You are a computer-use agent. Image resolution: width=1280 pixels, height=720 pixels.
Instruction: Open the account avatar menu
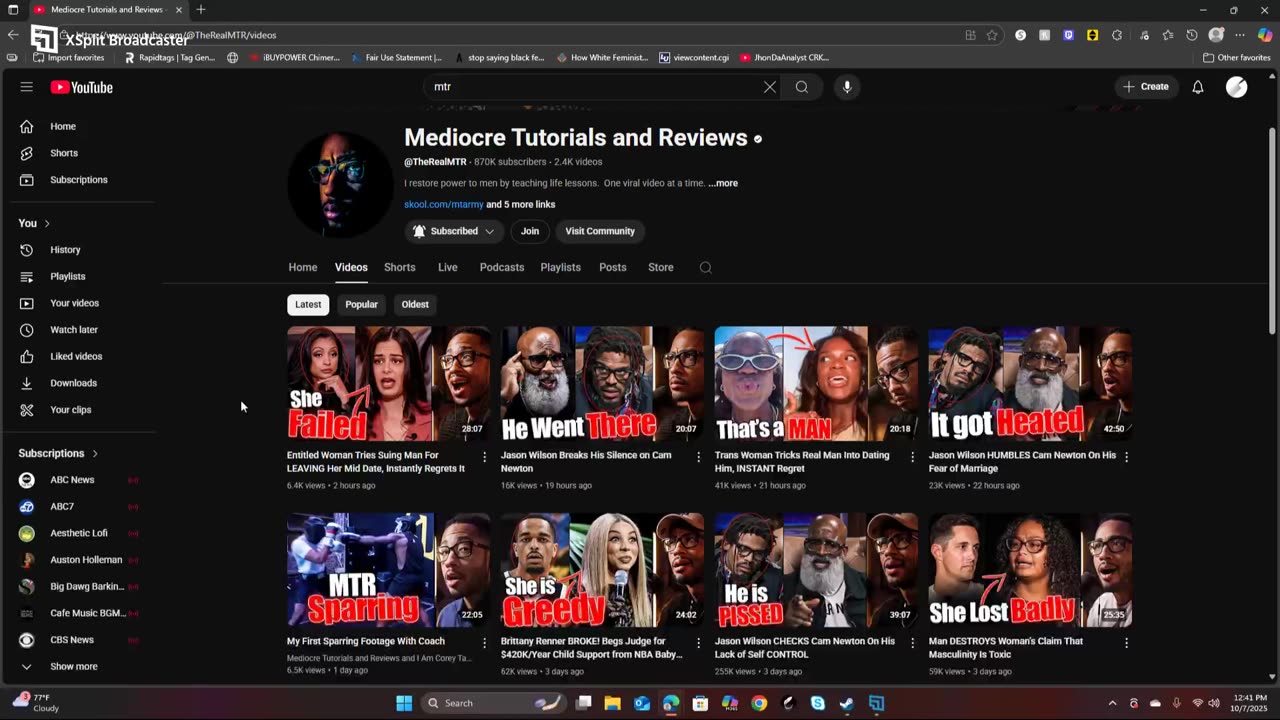click(1237, 87)
